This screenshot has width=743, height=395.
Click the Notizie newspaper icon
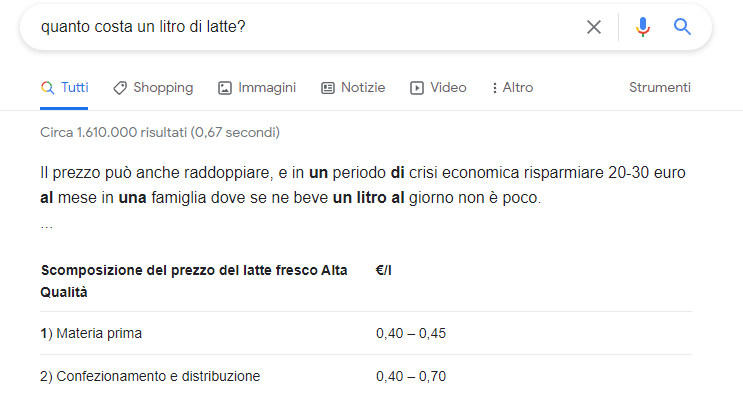[328, 88]
